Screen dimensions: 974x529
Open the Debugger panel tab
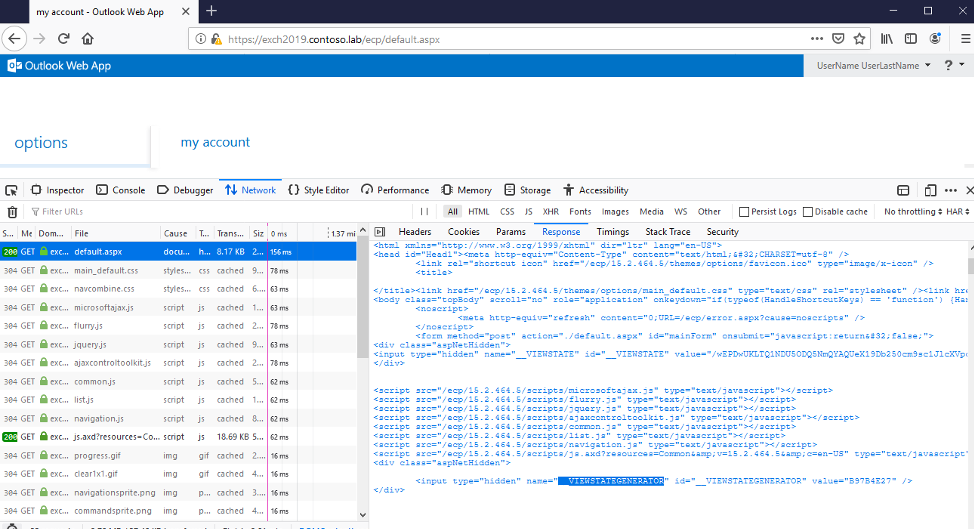(x=185, y=190)
